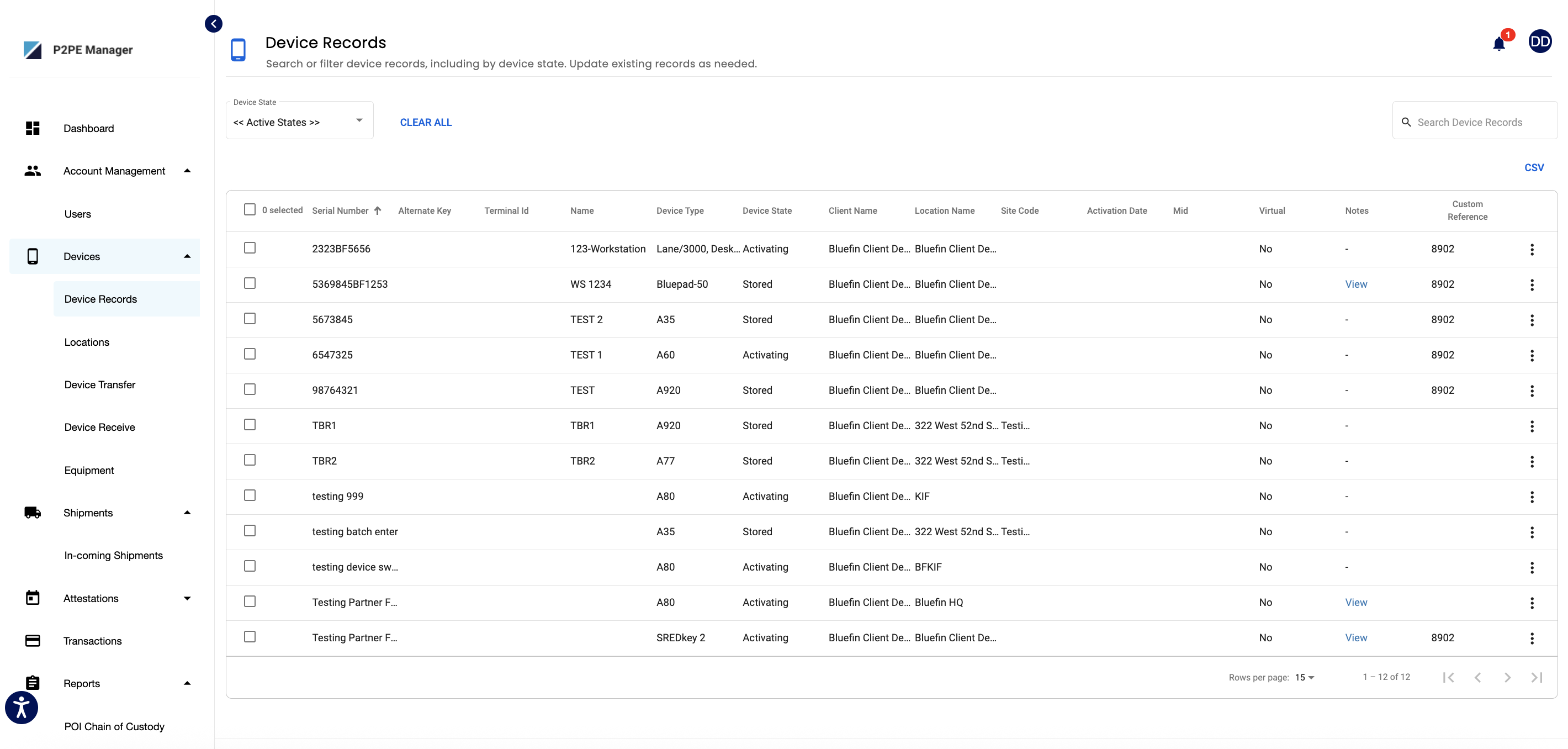Check the row for TBR2
Screen dimensions: 1568x749
point(250,460)
